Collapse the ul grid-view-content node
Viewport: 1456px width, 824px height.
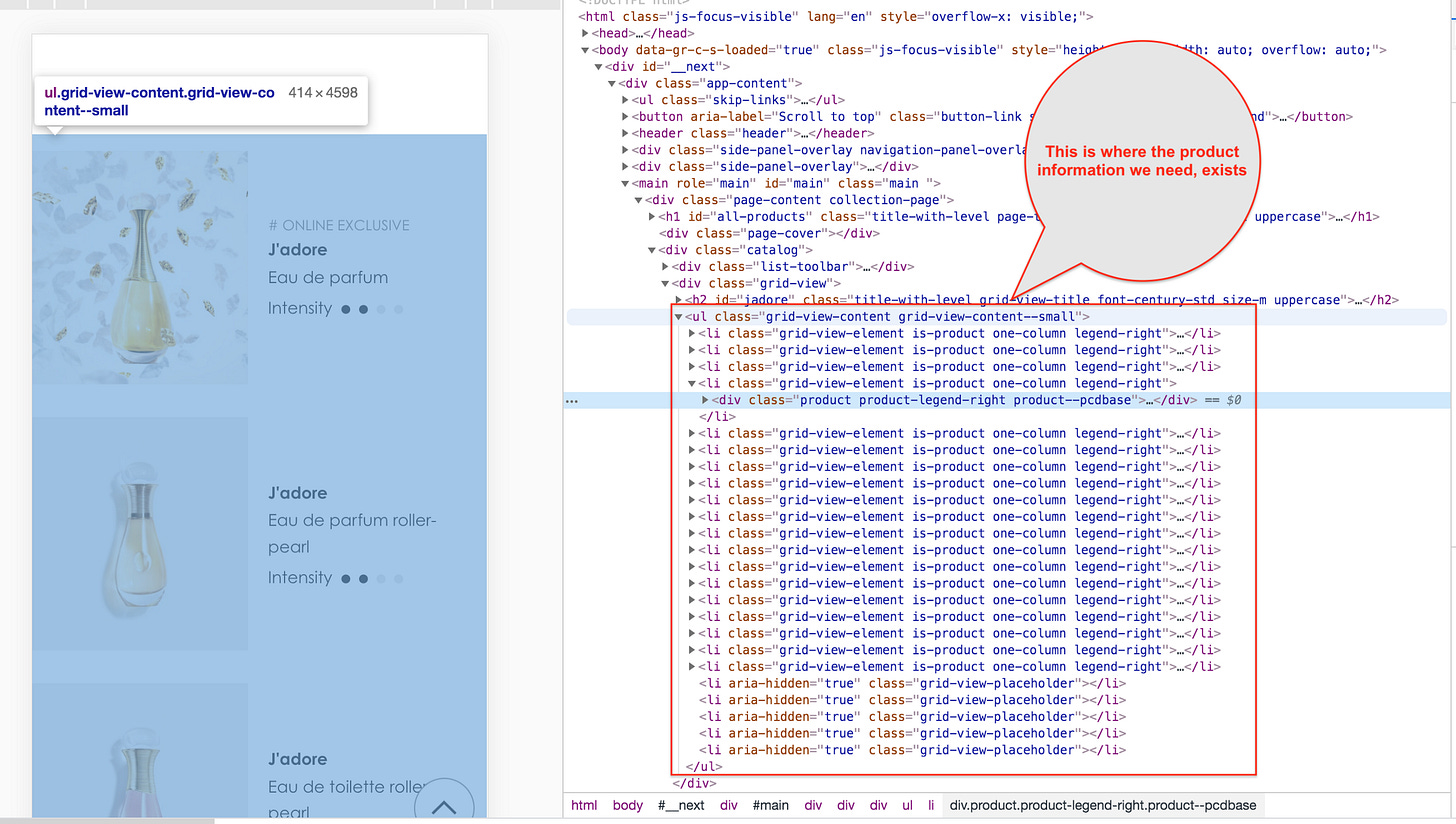680,317
